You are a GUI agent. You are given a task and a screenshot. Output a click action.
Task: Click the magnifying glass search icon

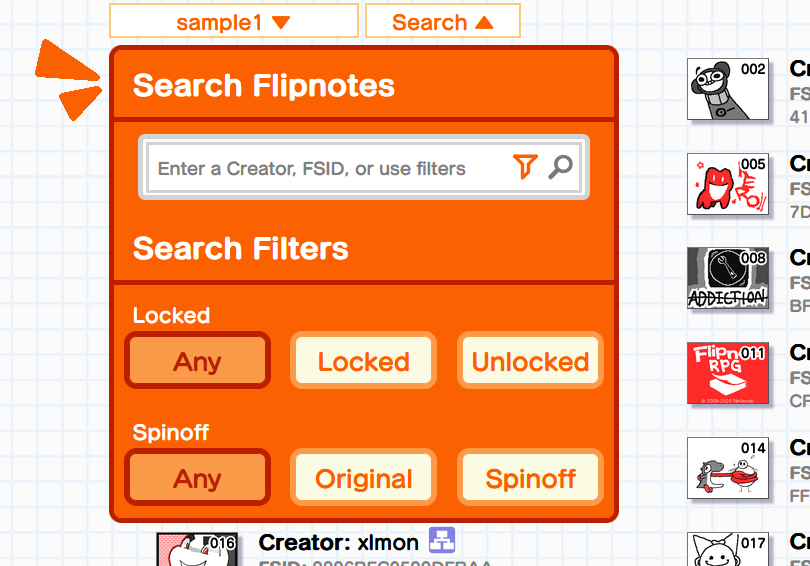[560, 167]
